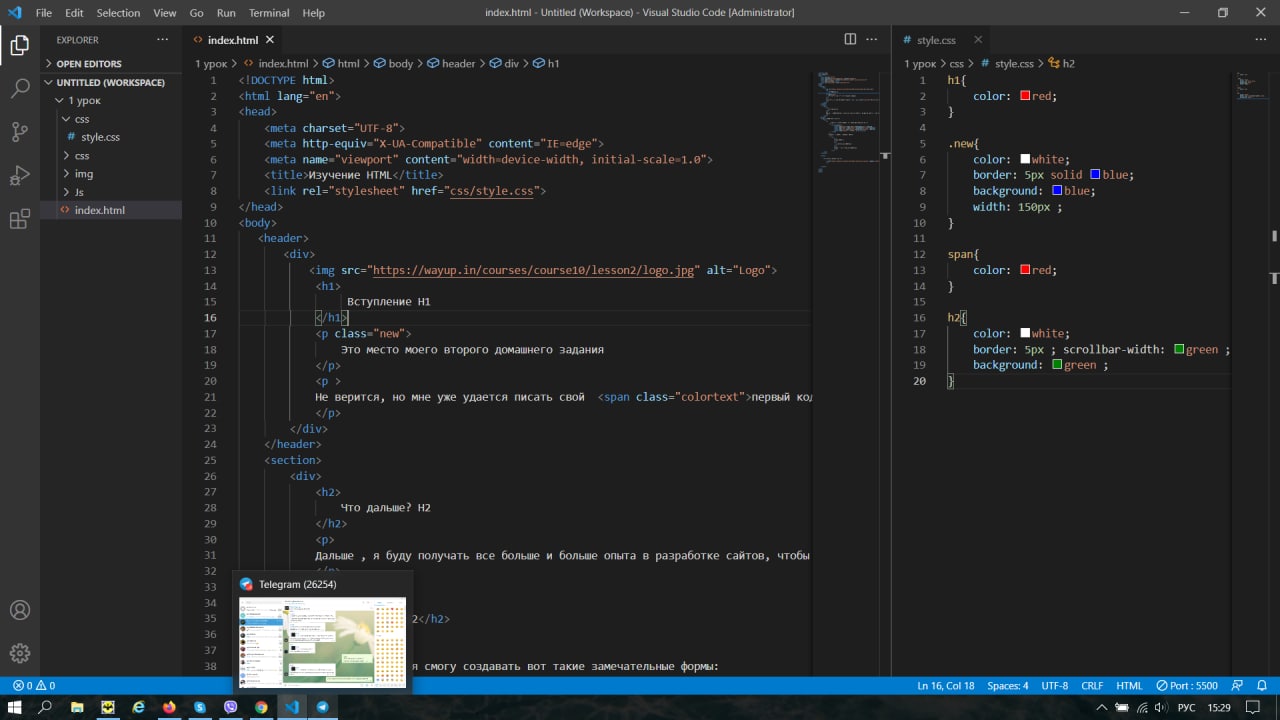Expand the img folder in explorer
The width and height of the screenshot is (1280, 720).
coord(84,174)
